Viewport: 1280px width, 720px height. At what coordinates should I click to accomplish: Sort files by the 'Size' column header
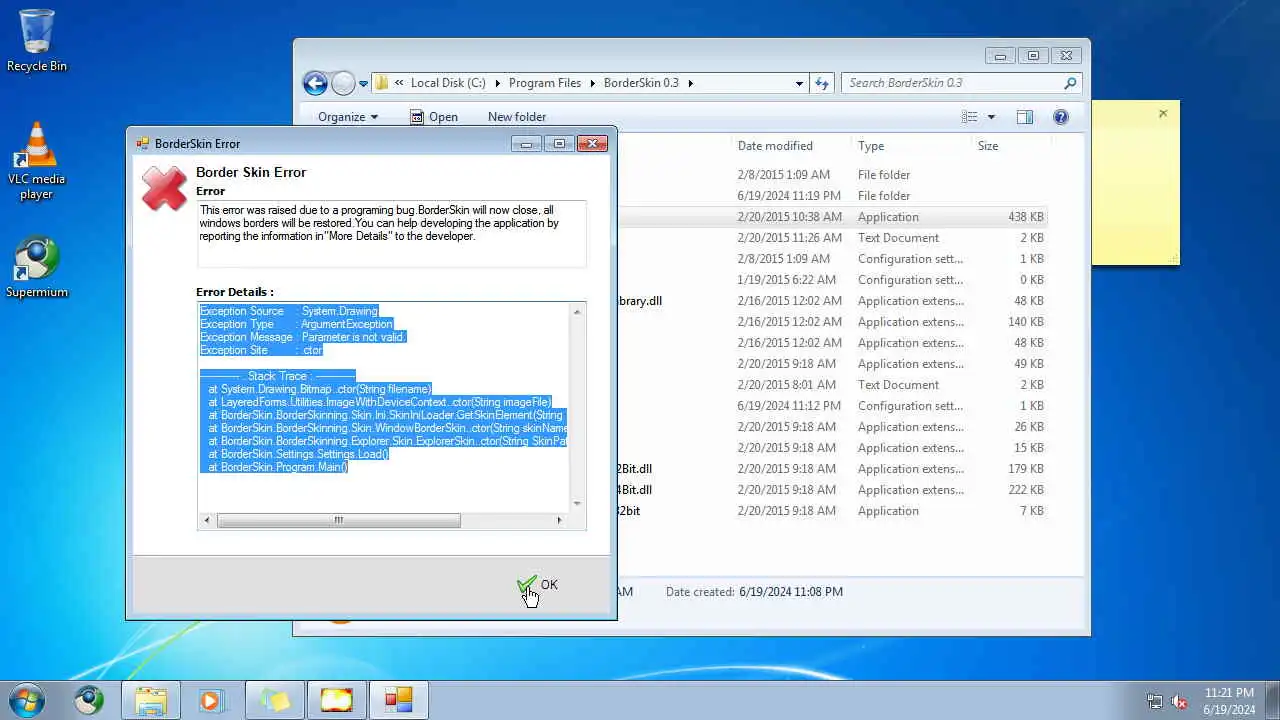[x=988, y=146]
